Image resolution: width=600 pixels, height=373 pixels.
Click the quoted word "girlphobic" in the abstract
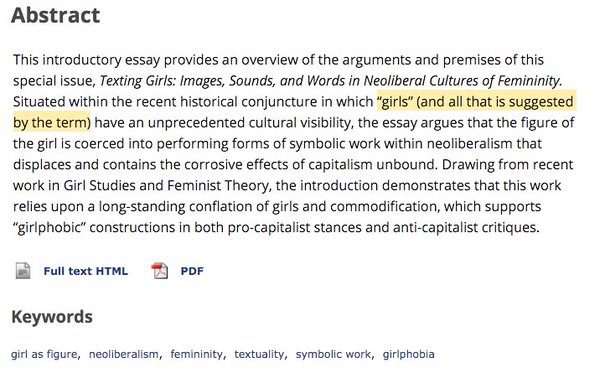coord(49,228)
